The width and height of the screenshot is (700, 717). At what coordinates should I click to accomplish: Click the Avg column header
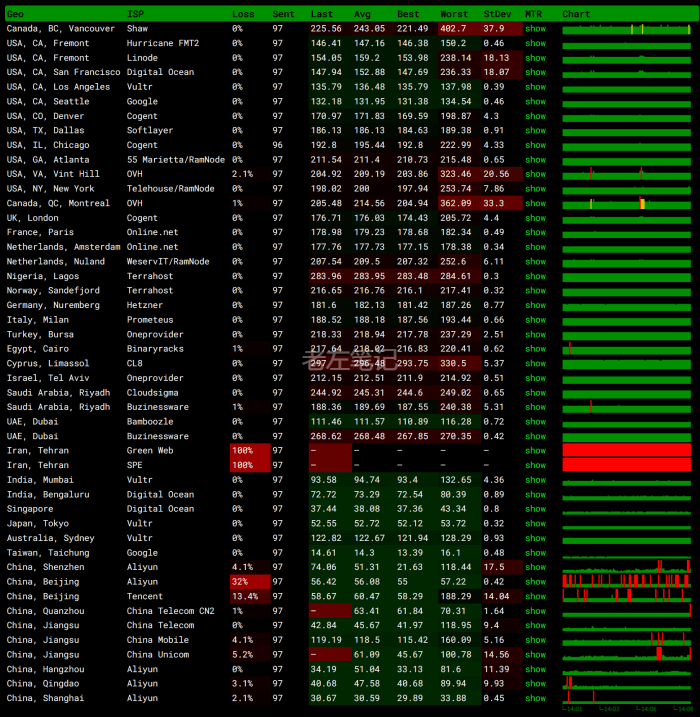coord(363,14)
